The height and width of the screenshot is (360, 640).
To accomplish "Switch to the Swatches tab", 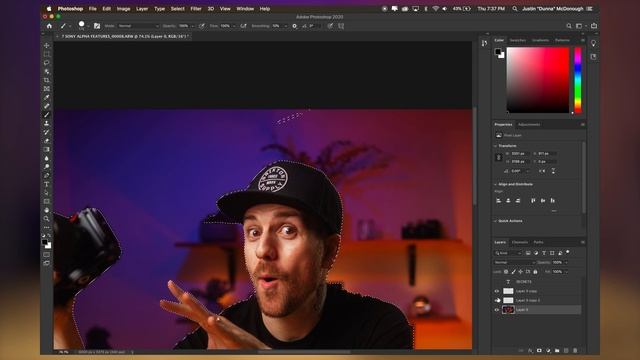I will (x=518, y=40).
